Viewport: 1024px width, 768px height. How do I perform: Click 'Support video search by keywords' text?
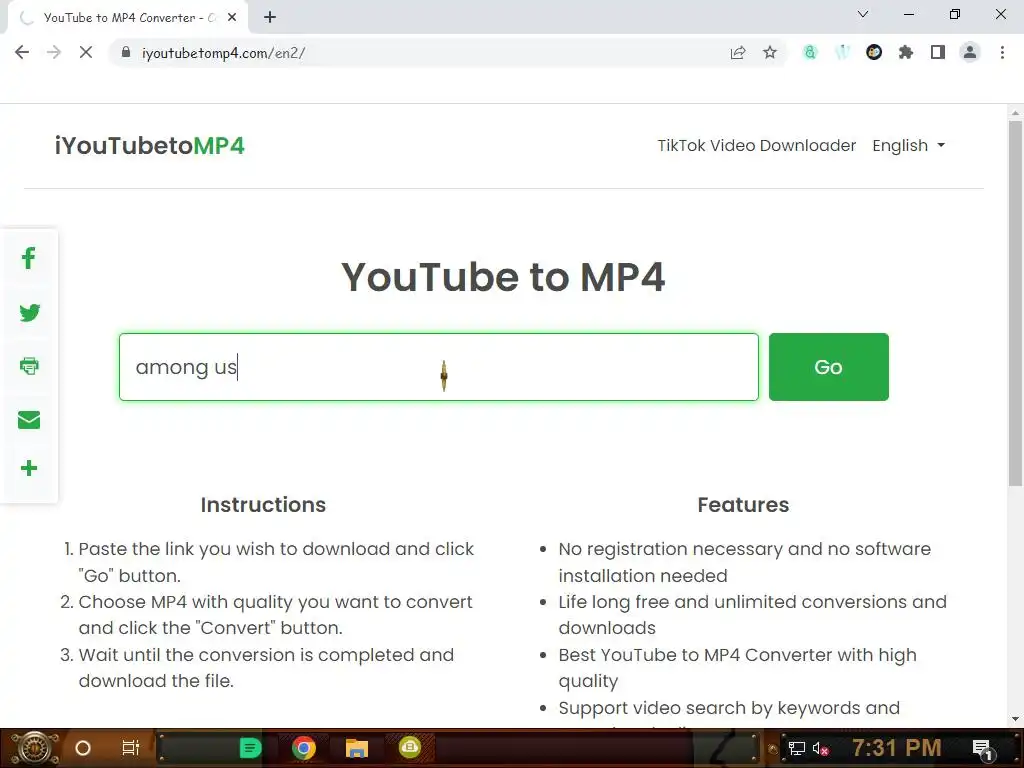point(729,708)
